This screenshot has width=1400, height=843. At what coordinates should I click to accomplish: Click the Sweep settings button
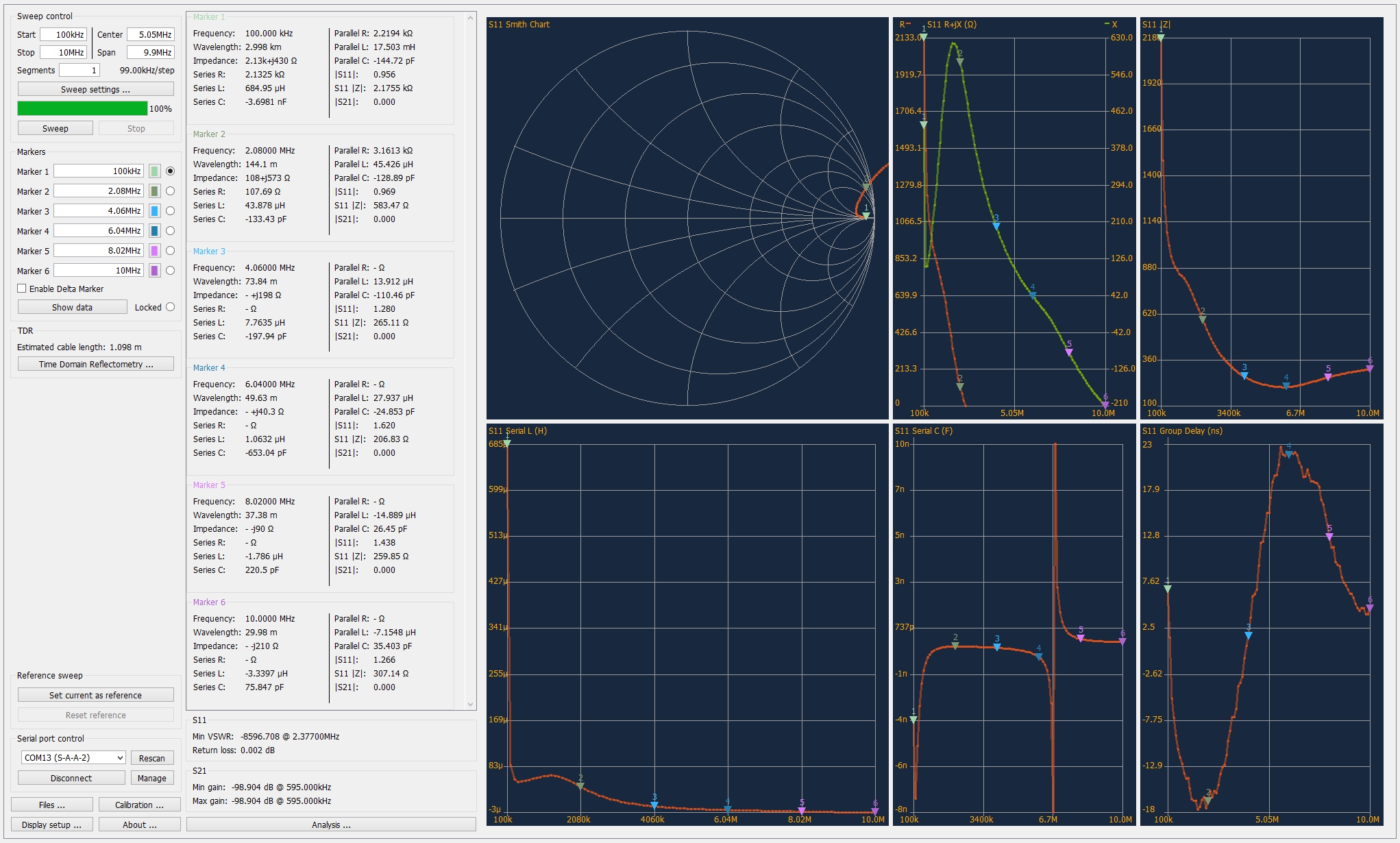[95, 89]
